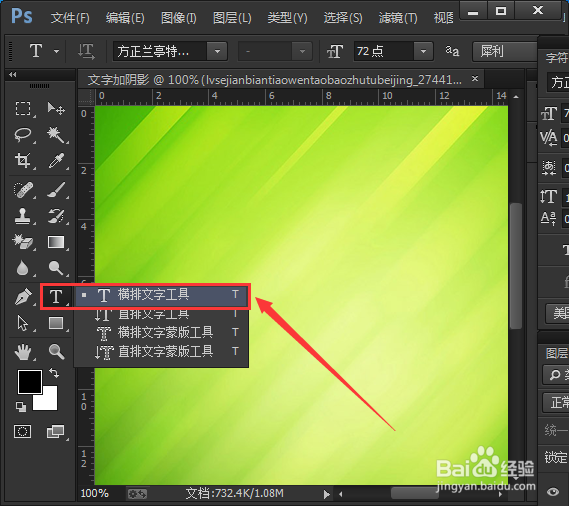Screen dimensions: 569x506
Task: Open the 滤镜(T) menu
Action: coord(398,17)
